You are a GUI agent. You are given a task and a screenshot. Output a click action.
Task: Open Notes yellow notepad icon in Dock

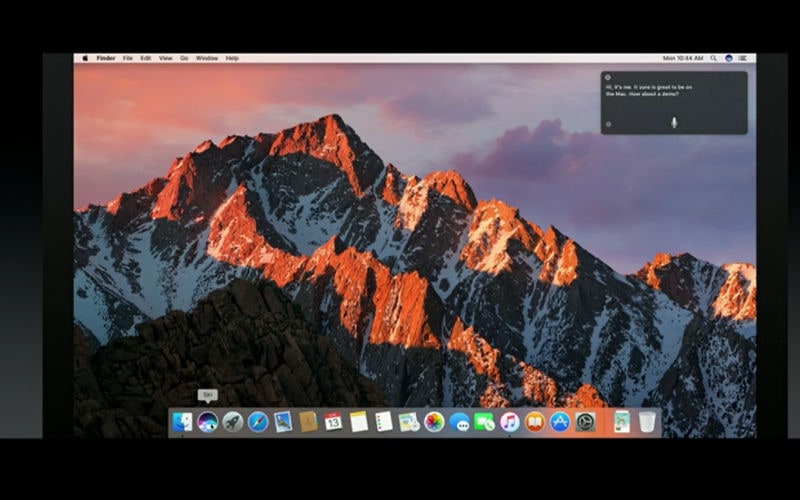[359, 422]
